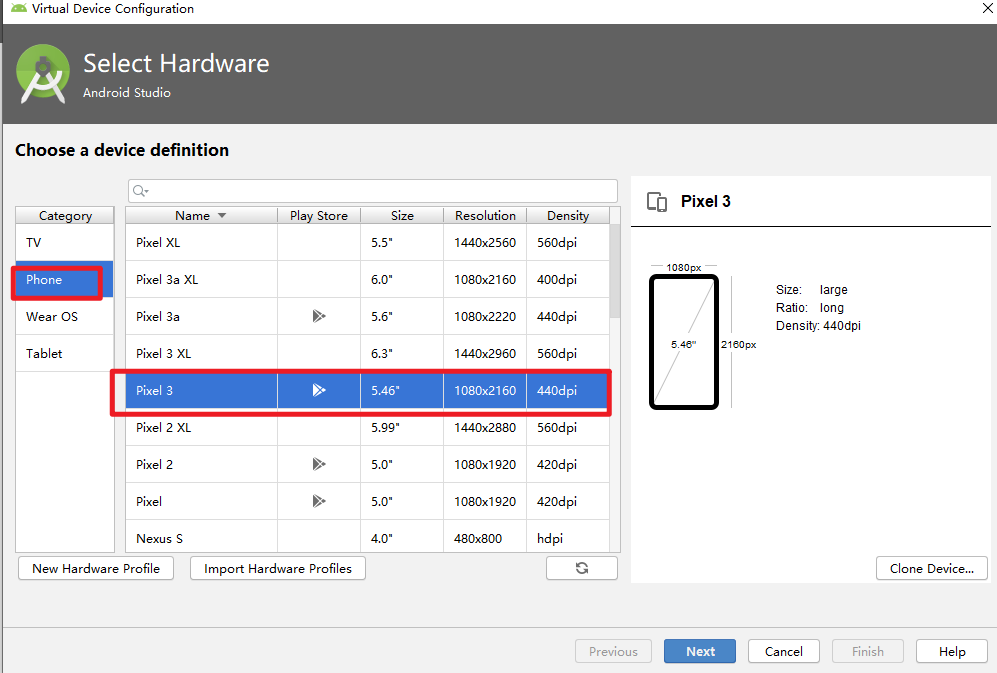Image resolution: width=997 pixels, height=673 pixels.
Task: Select the Nexus S device row
Action: 367,538
